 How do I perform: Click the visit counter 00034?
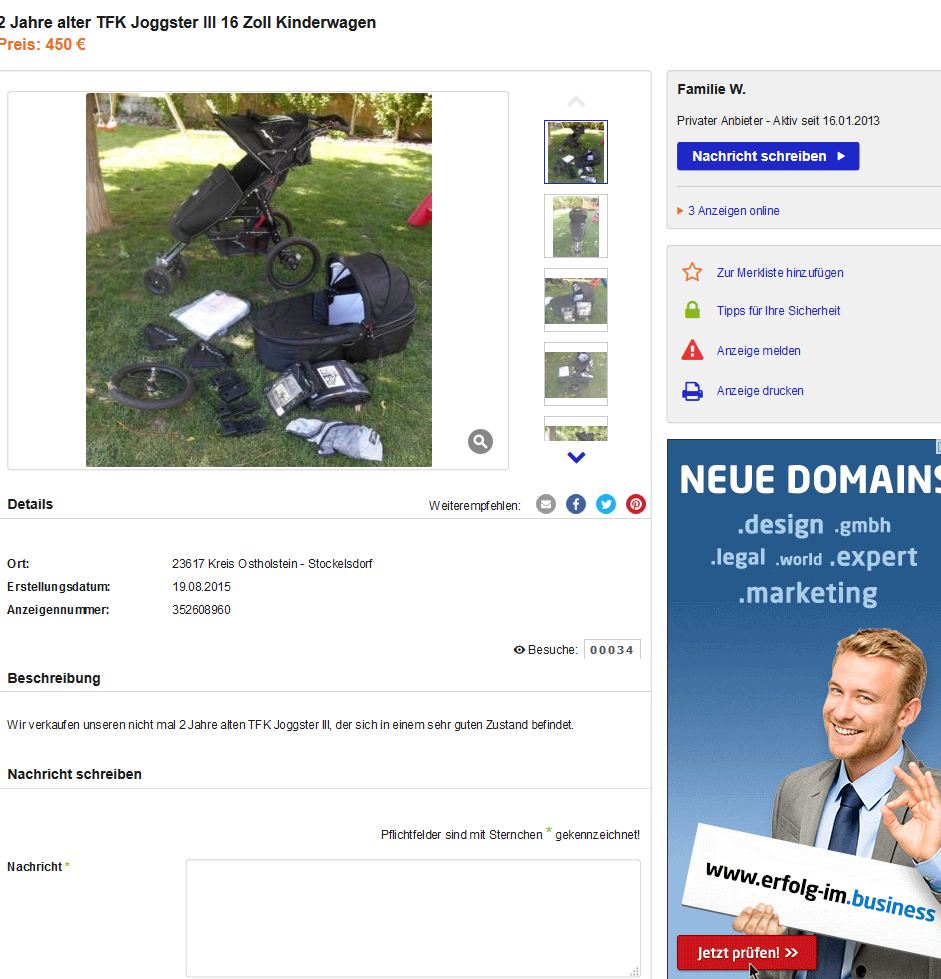612,650
